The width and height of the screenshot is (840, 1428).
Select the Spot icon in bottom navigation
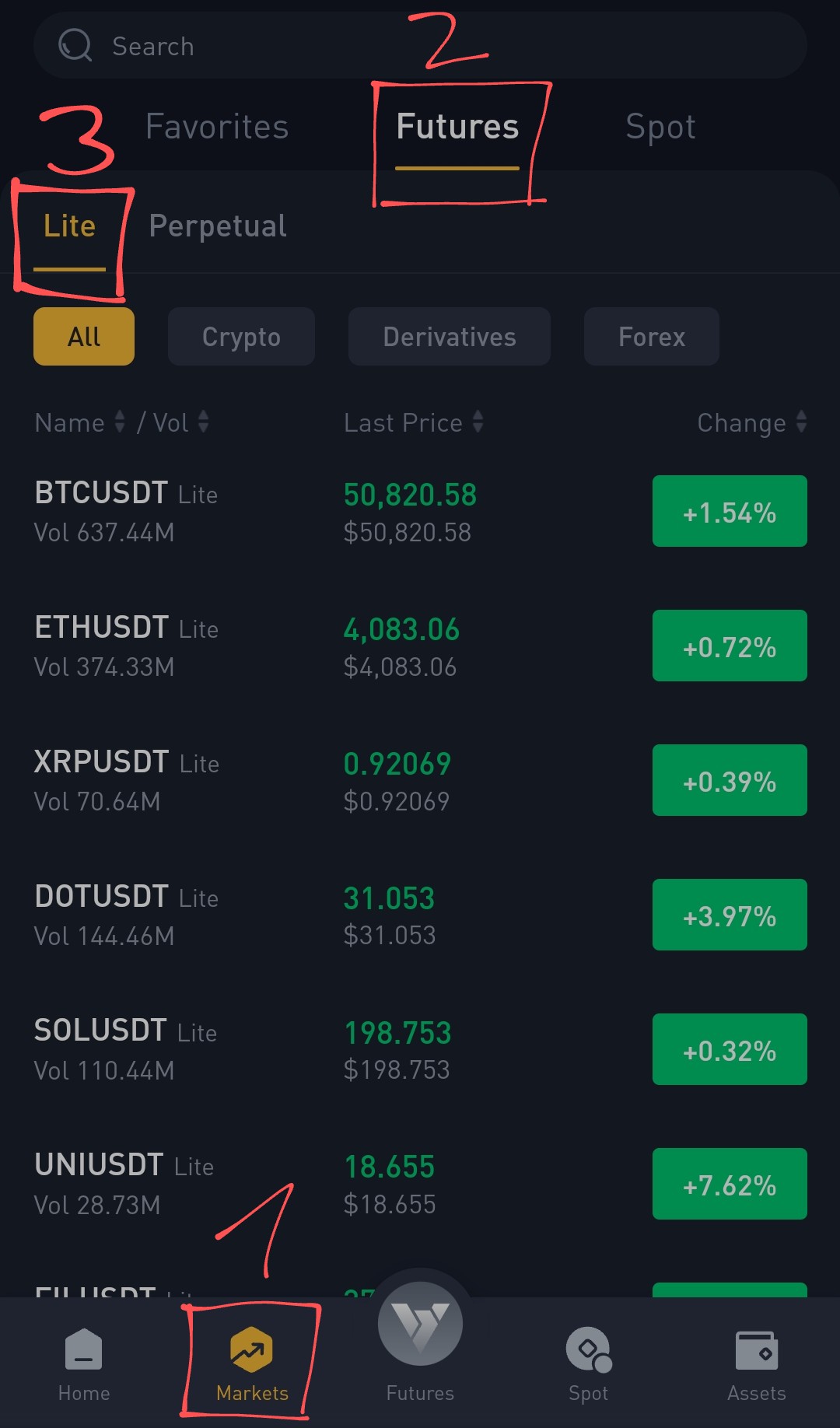589,1349
